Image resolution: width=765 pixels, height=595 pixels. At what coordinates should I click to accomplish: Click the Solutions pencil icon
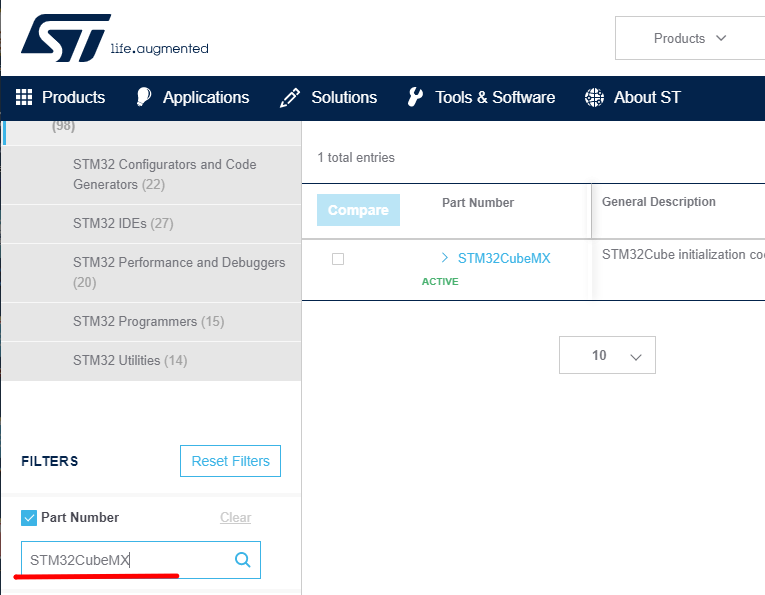click(290, 97)
